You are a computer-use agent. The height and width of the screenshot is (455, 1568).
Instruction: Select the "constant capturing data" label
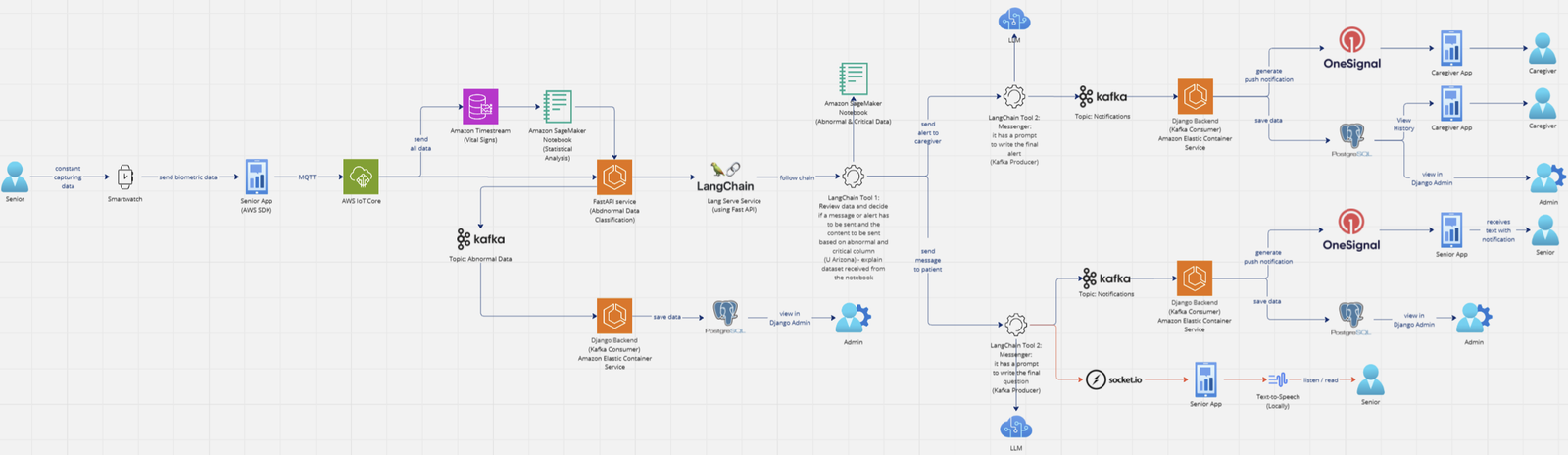tap(68, 177)
